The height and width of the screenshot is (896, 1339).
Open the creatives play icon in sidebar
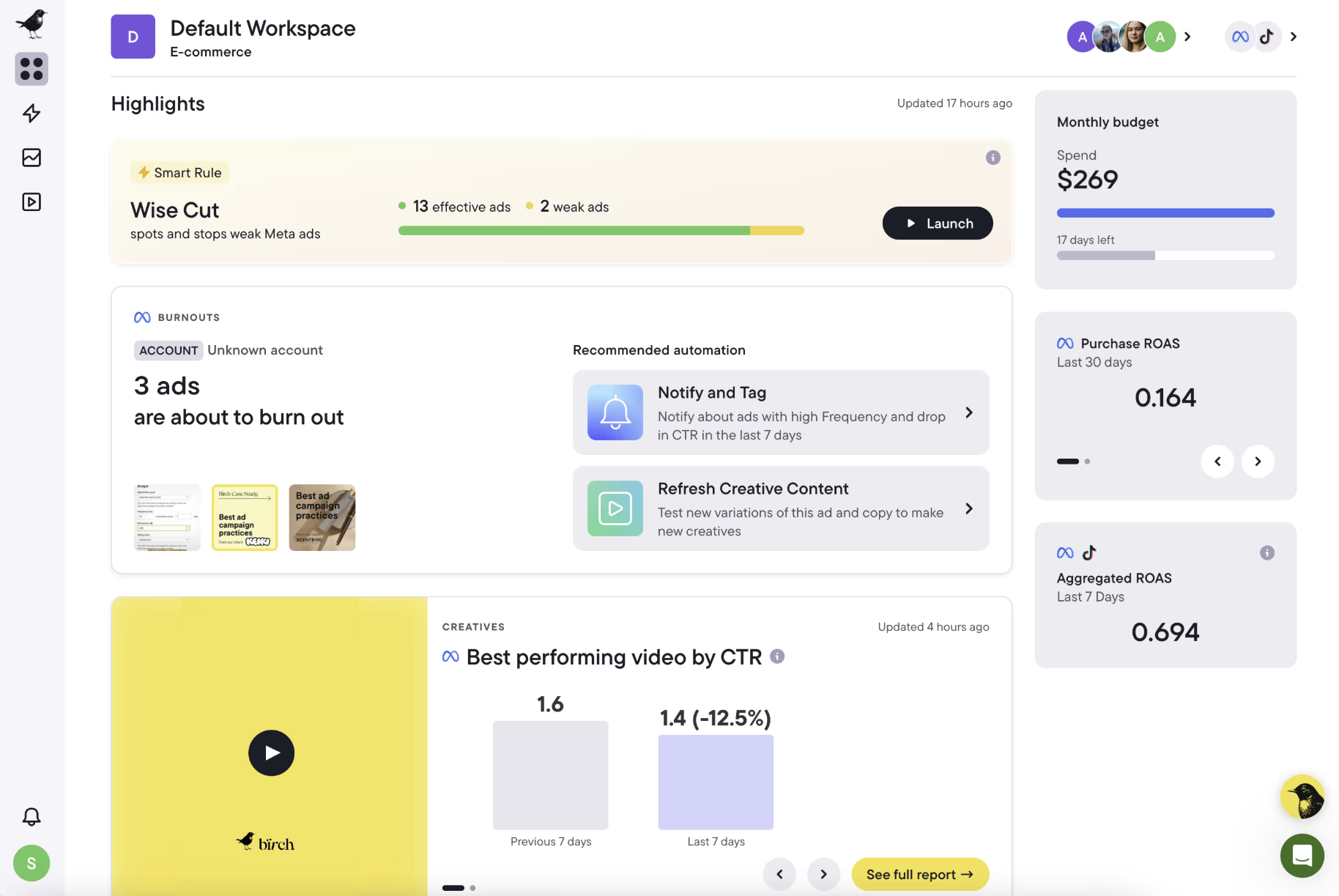point(31,202)
